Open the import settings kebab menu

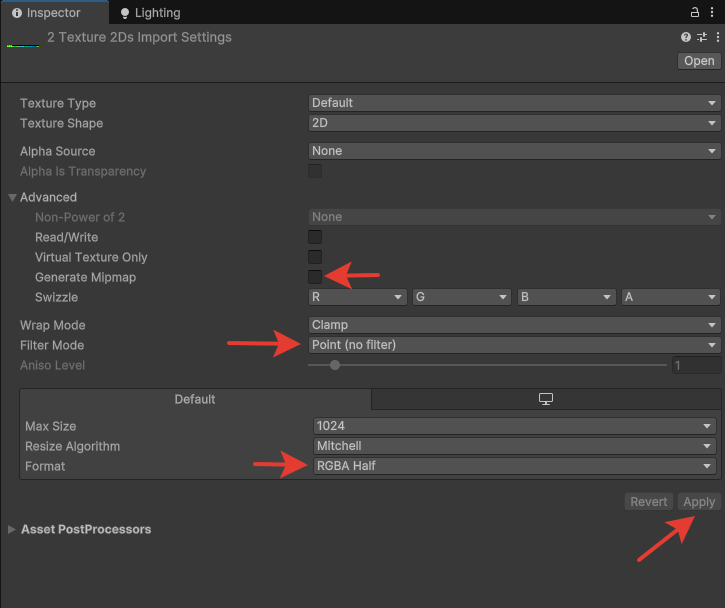point(718,37)
